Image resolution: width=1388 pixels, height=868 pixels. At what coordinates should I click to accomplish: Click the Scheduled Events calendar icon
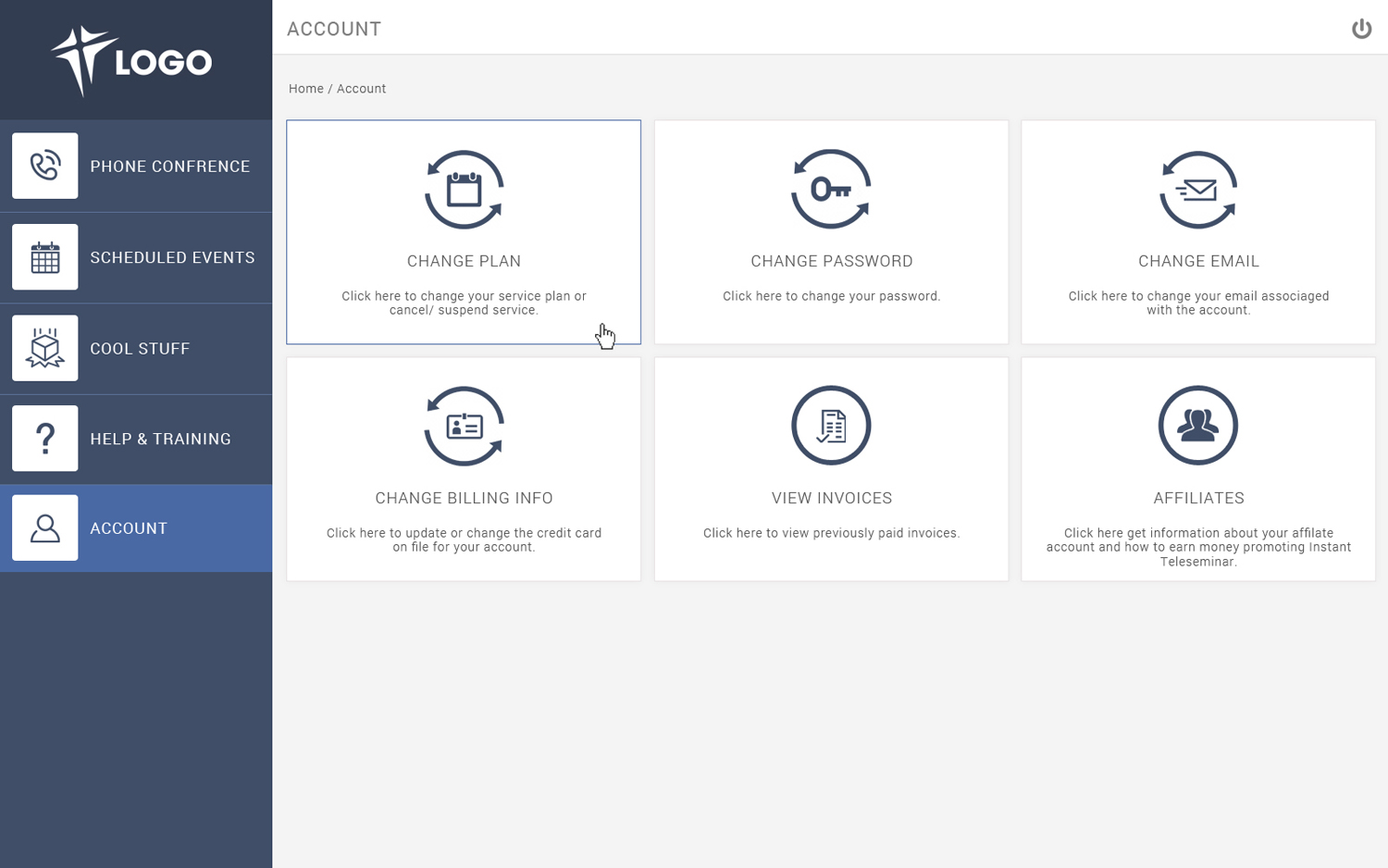coord(45,257)
